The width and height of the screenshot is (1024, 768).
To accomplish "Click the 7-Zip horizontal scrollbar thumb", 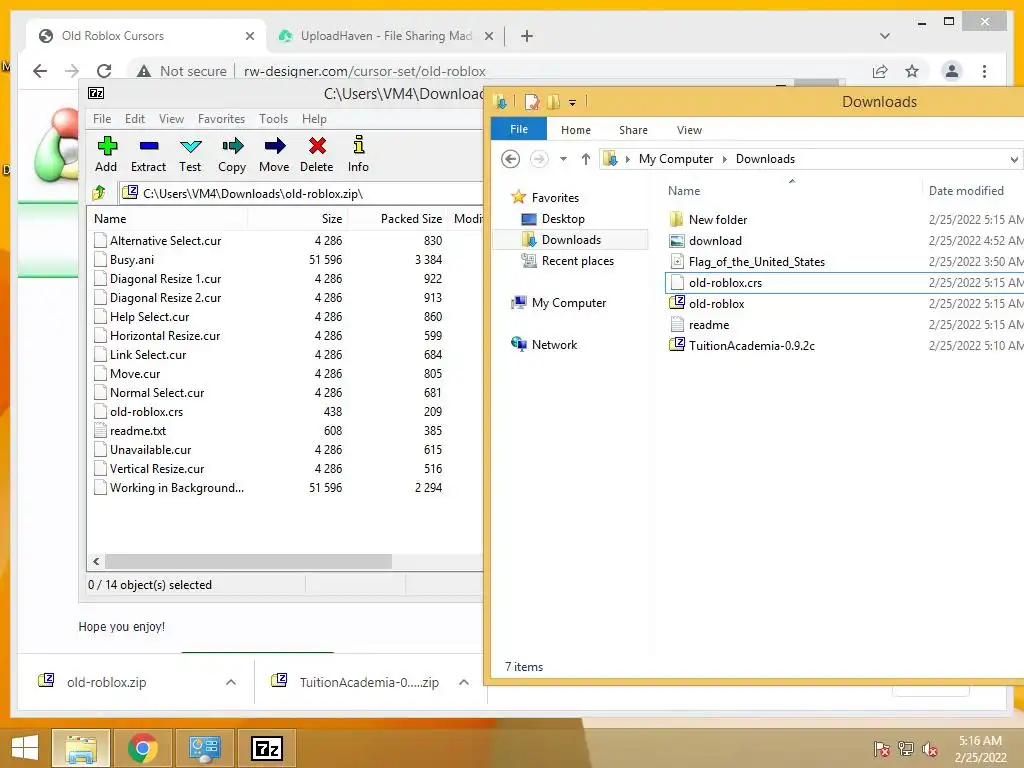I will coord(248,562).
